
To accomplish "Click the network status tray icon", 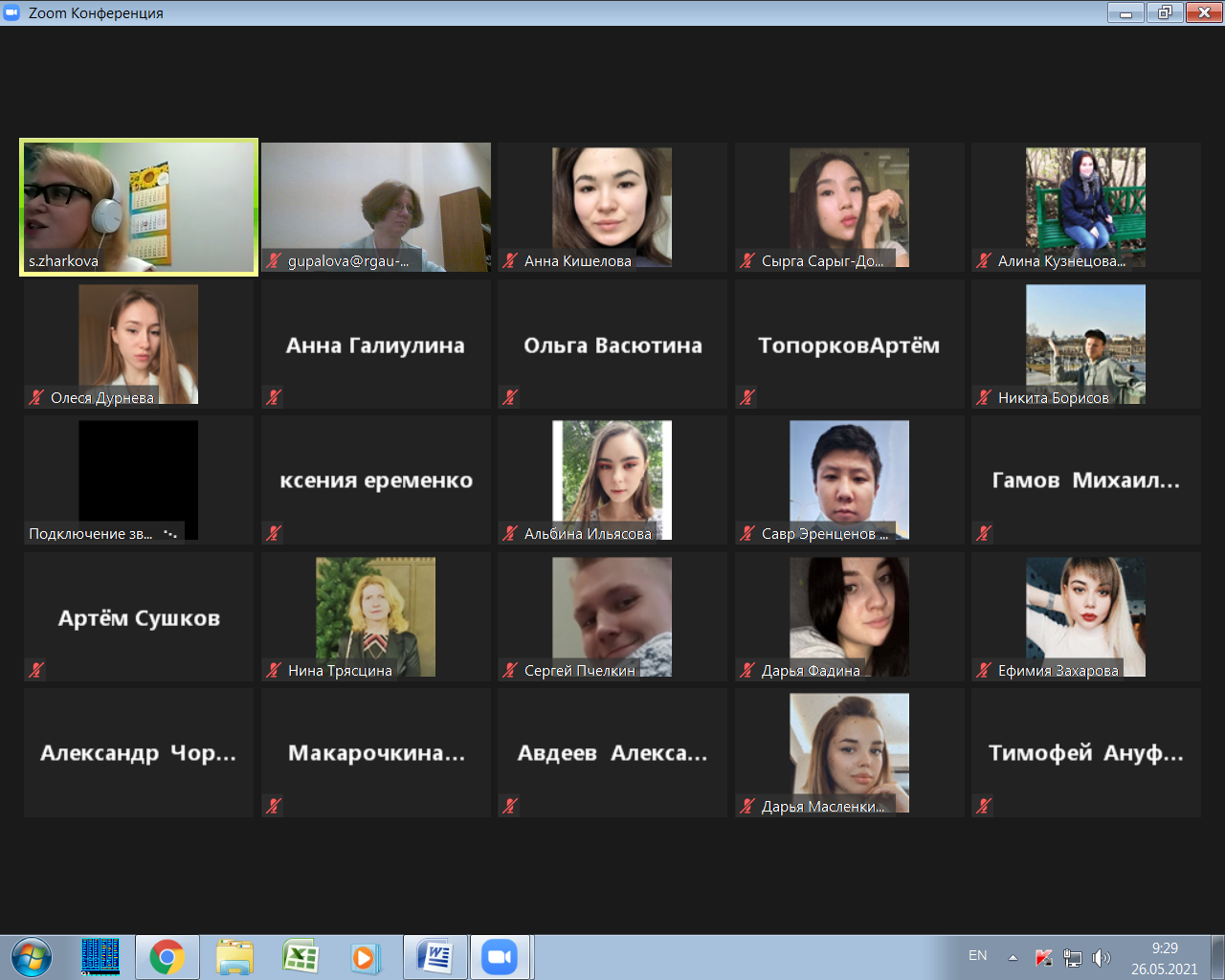I will 1073,957.
